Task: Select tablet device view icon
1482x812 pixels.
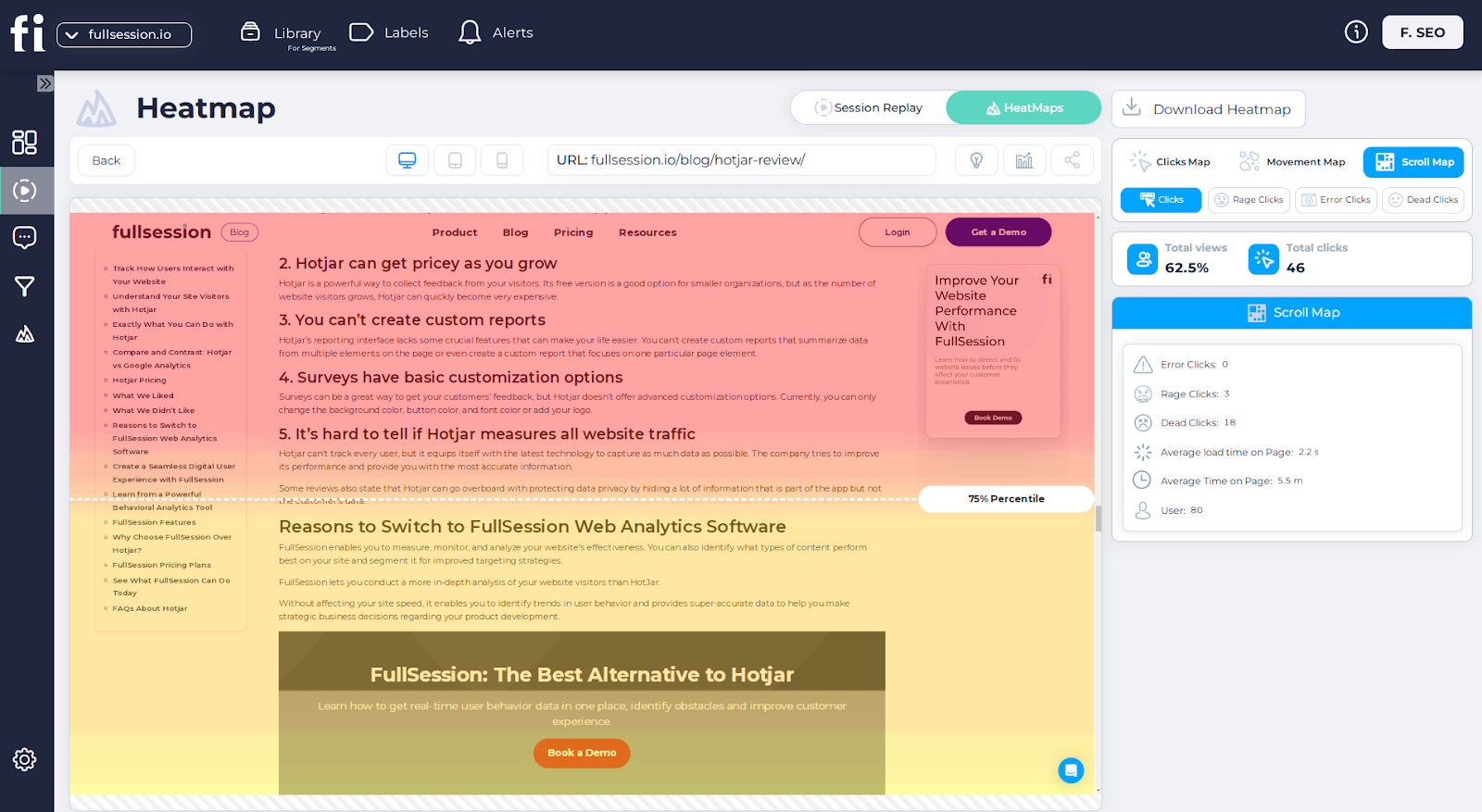Action: pyautogui.click(x=455, y=160)
